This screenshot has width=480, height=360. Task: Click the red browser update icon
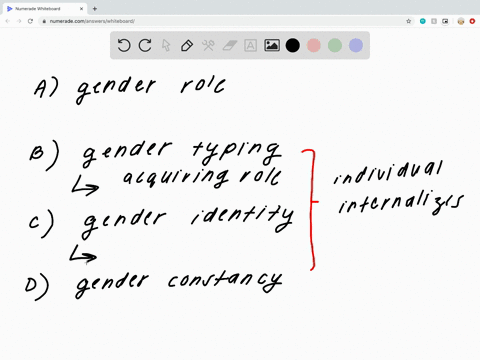(x=472, y=21)
